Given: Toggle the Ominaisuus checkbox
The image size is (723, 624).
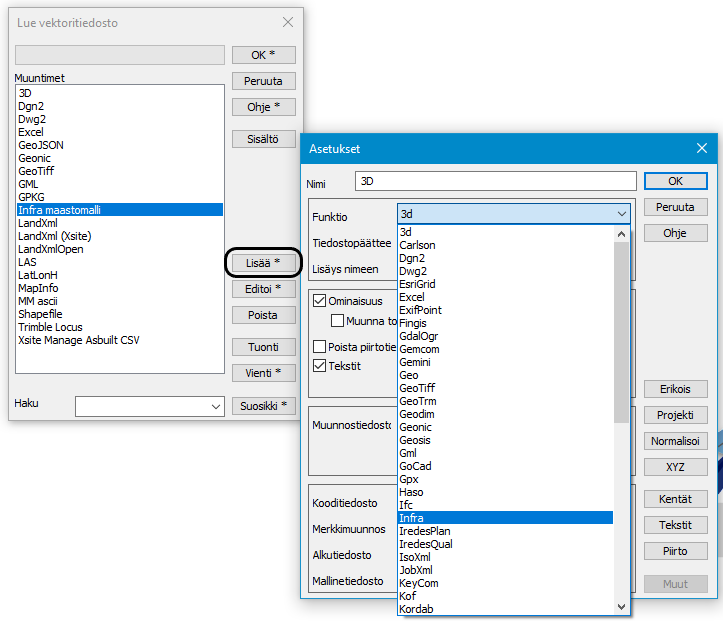Looking at the screenshot, I should [x=319, y=300].
